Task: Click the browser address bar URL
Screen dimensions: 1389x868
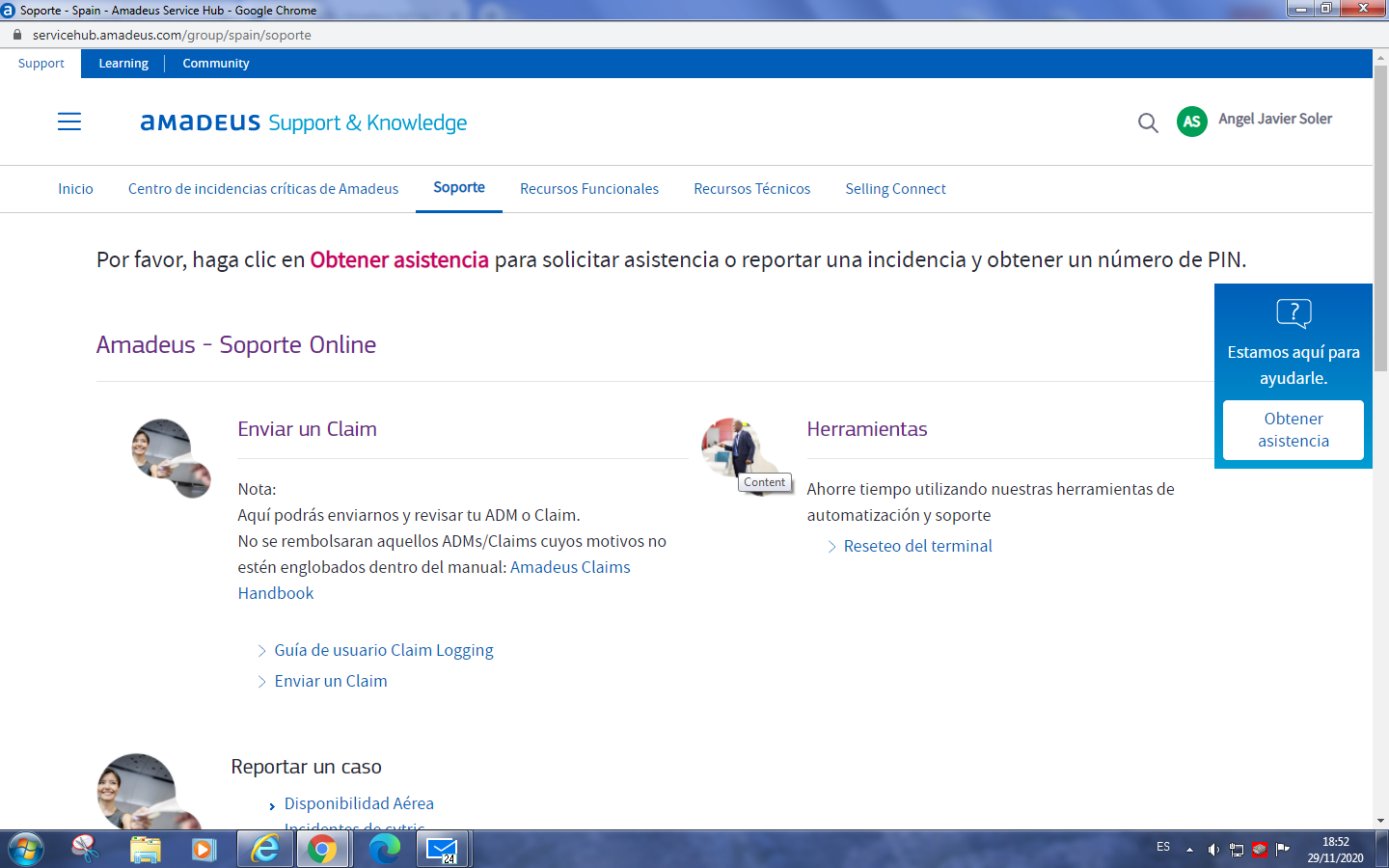Action: [172, 35]
